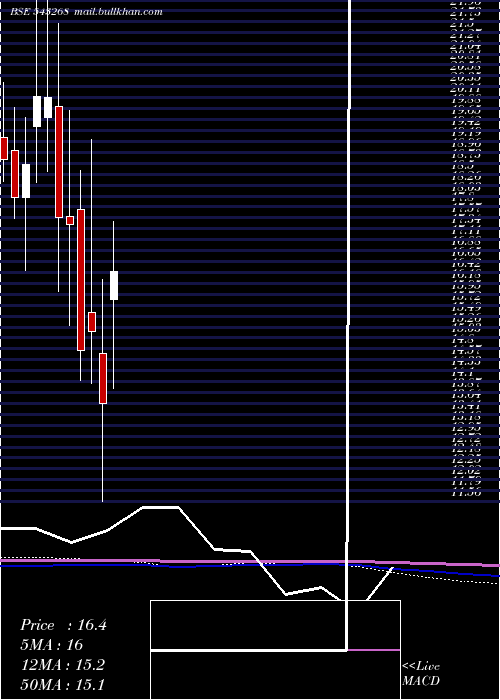The height and width of the screenshot is (700, 500).
Task: Click the 50MA : 15.1 value
Action: (x=62, y=684)
